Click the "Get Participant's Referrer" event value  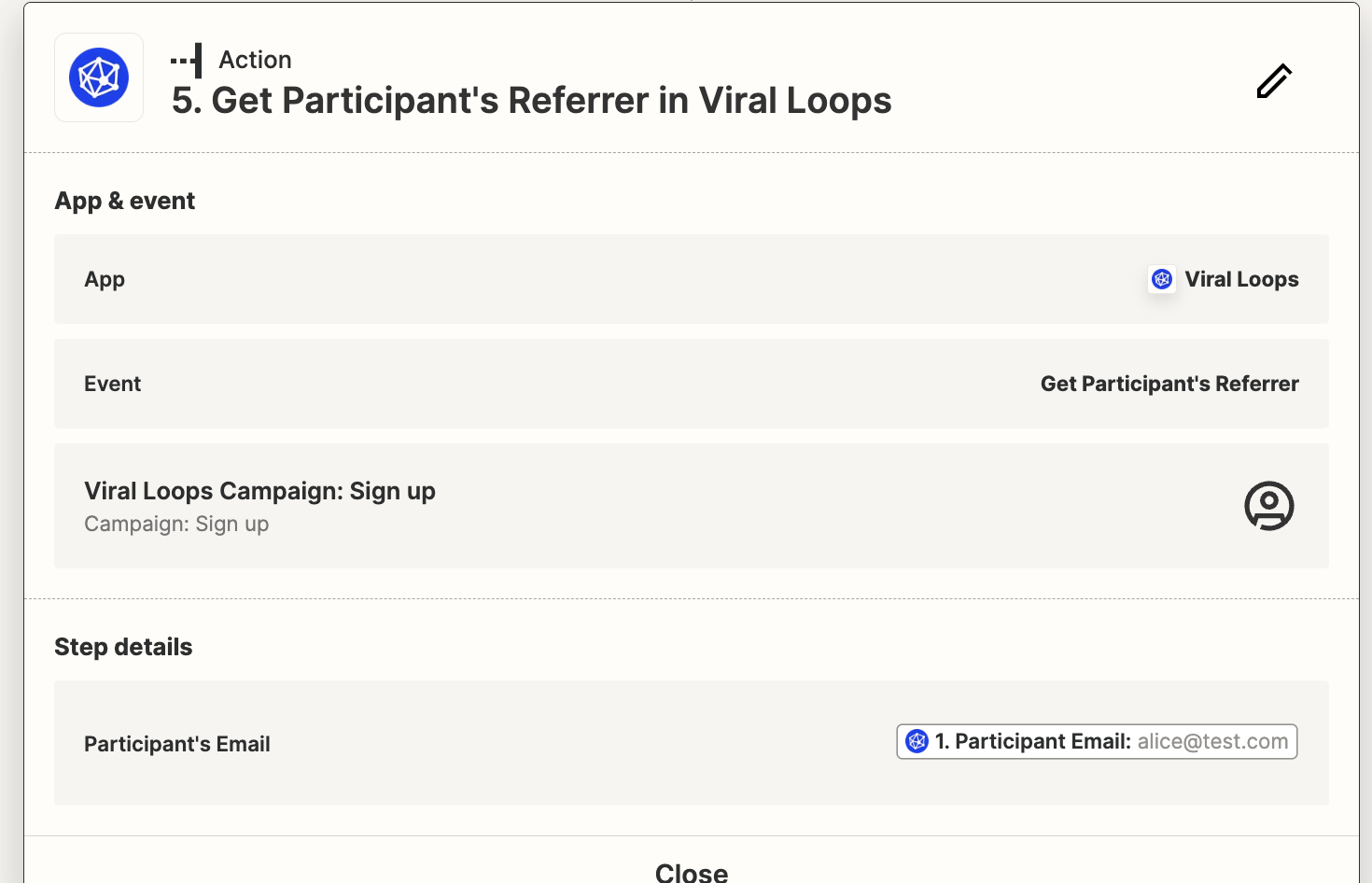(x=1169, y=384)
